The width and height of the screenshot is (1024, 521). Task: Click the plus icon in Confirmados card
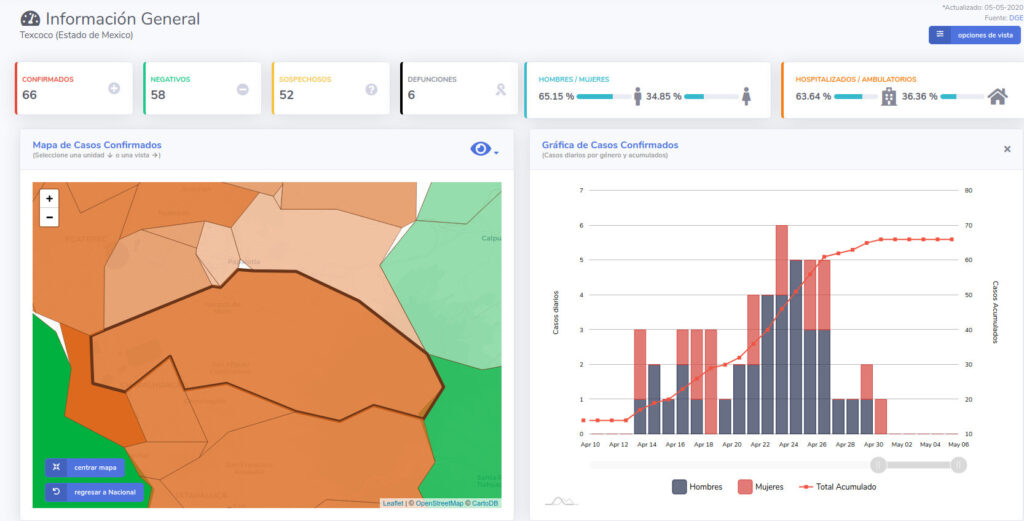pyautogui.click(x=114, y=89)
